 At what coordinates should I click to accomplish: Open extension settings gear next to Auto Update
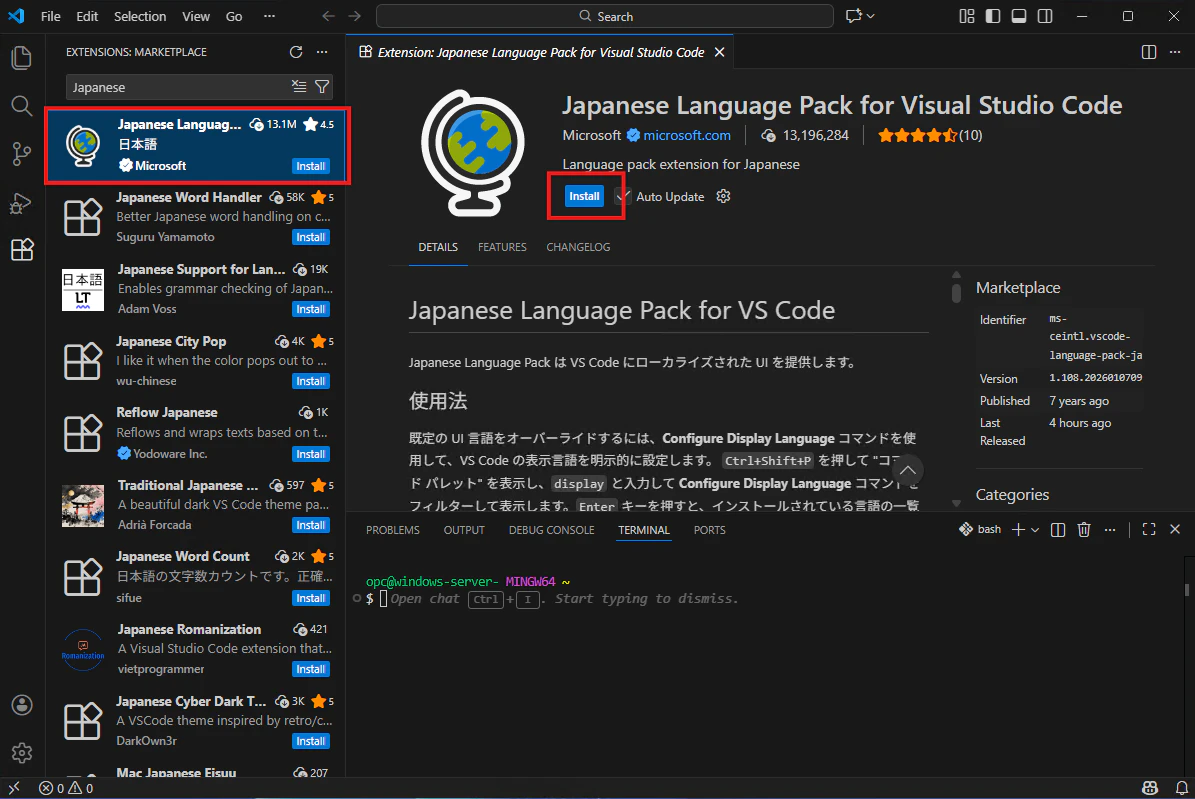723,196
